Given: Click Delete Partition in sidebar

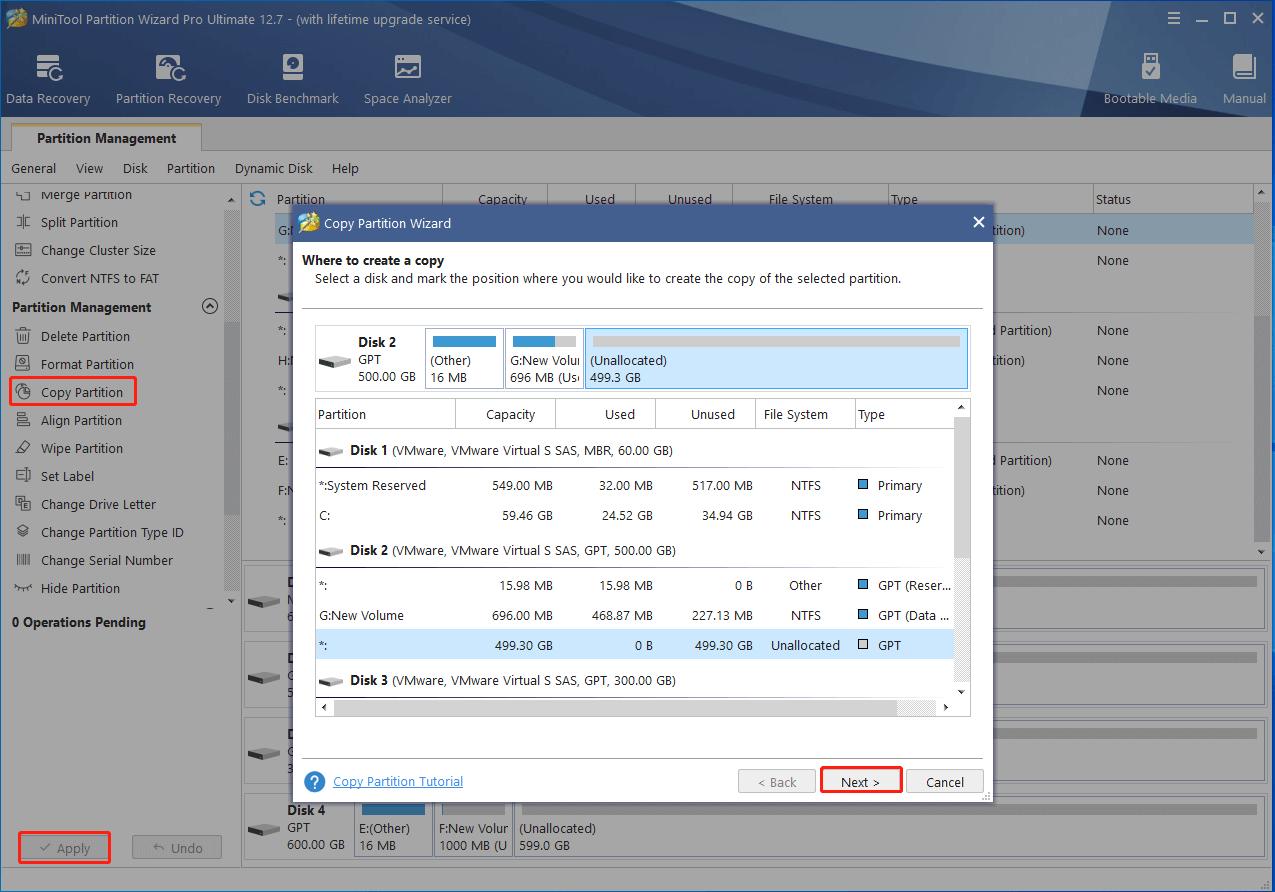Looking at the screenshot, I should click(85, 336).
